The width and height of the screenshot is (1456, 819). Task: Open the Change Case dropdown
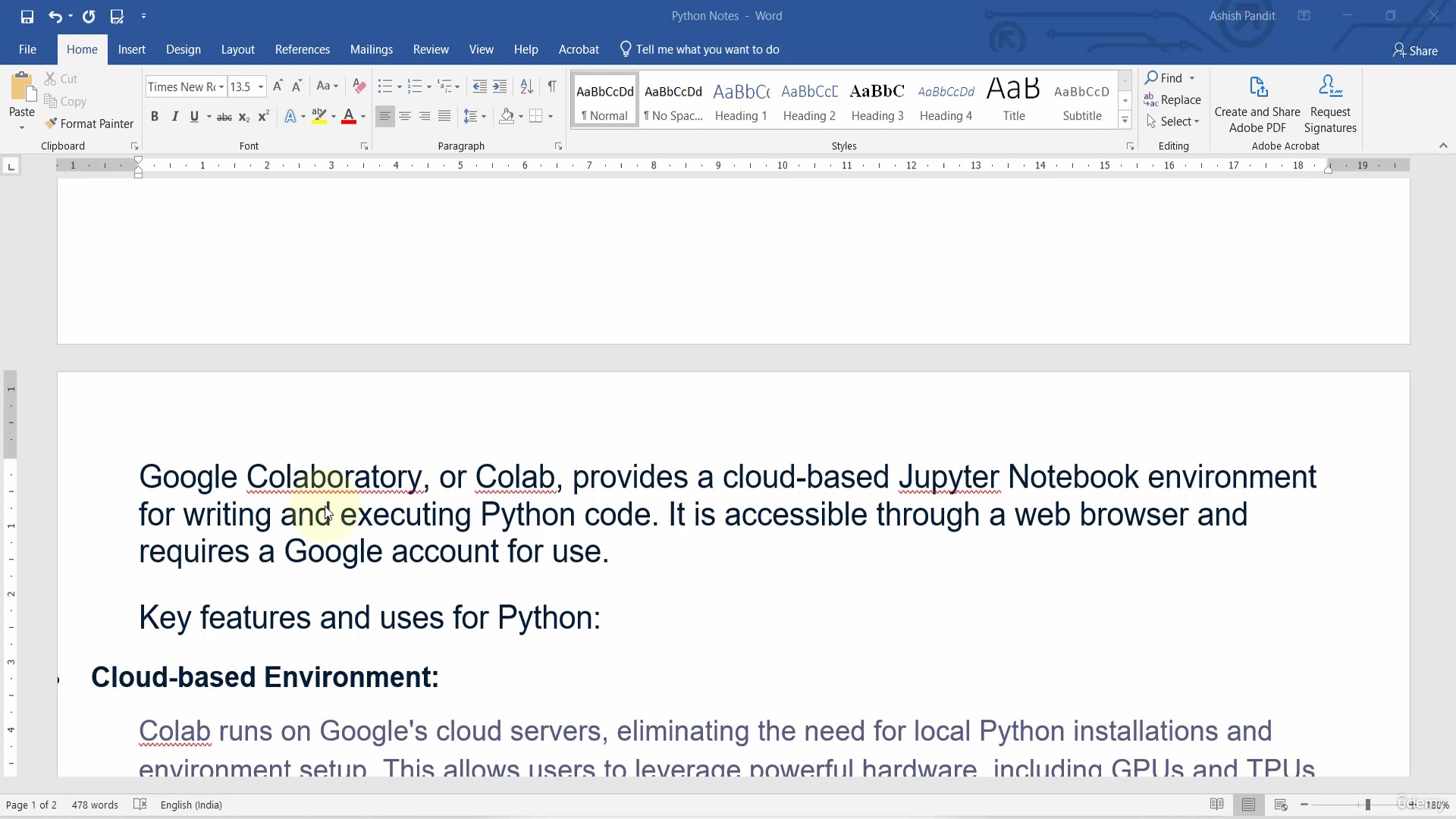pyautogui.click(x=327, y=86)
